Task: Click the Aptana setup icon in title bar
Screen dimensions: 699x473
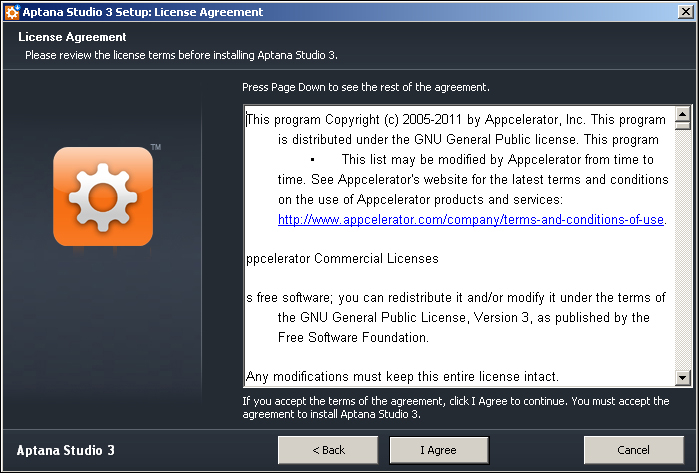Action: click(x=12, y=12)
